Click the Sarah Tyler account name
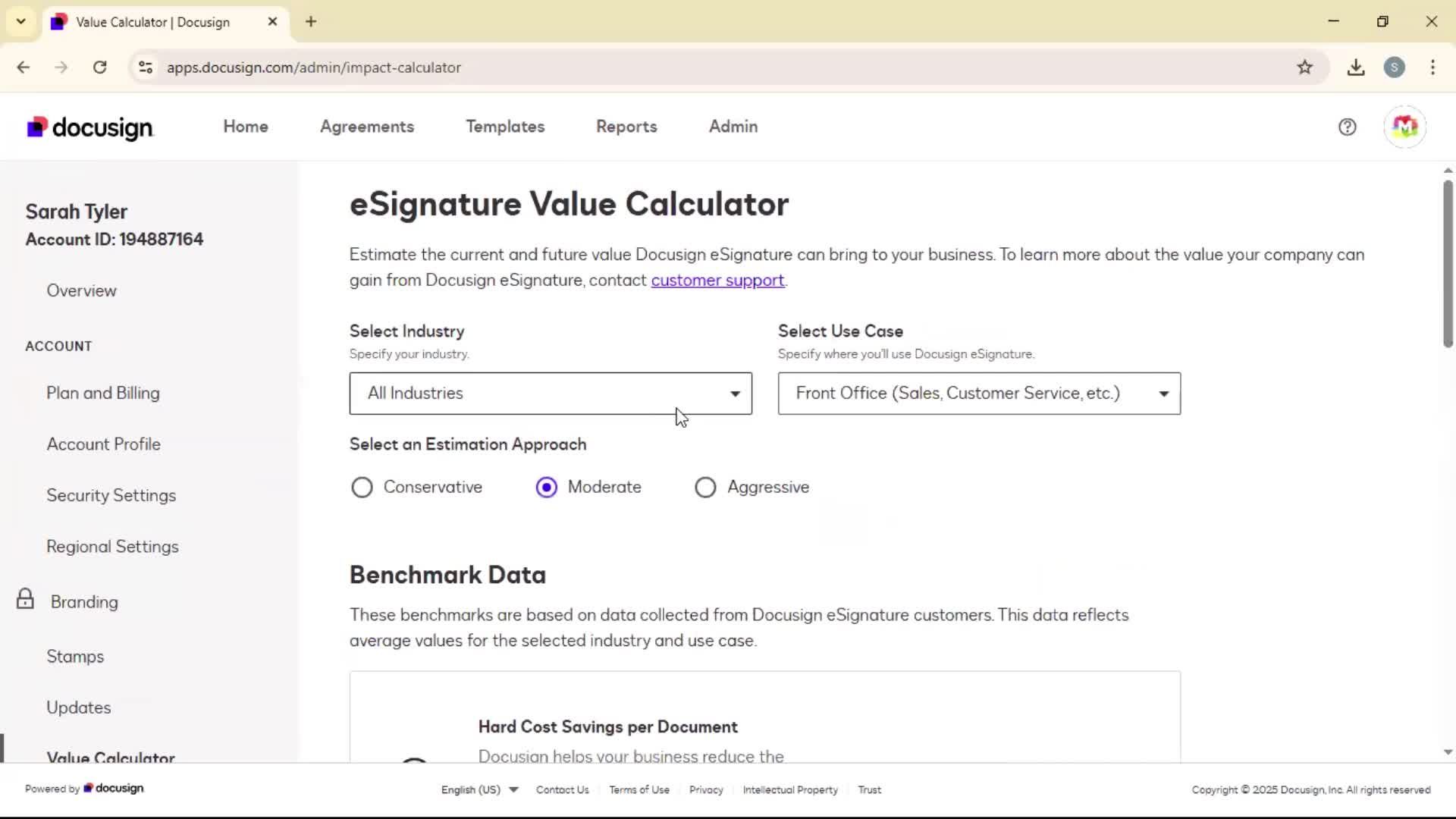Screen dimensions: 1456x819 tap(76, 212)
